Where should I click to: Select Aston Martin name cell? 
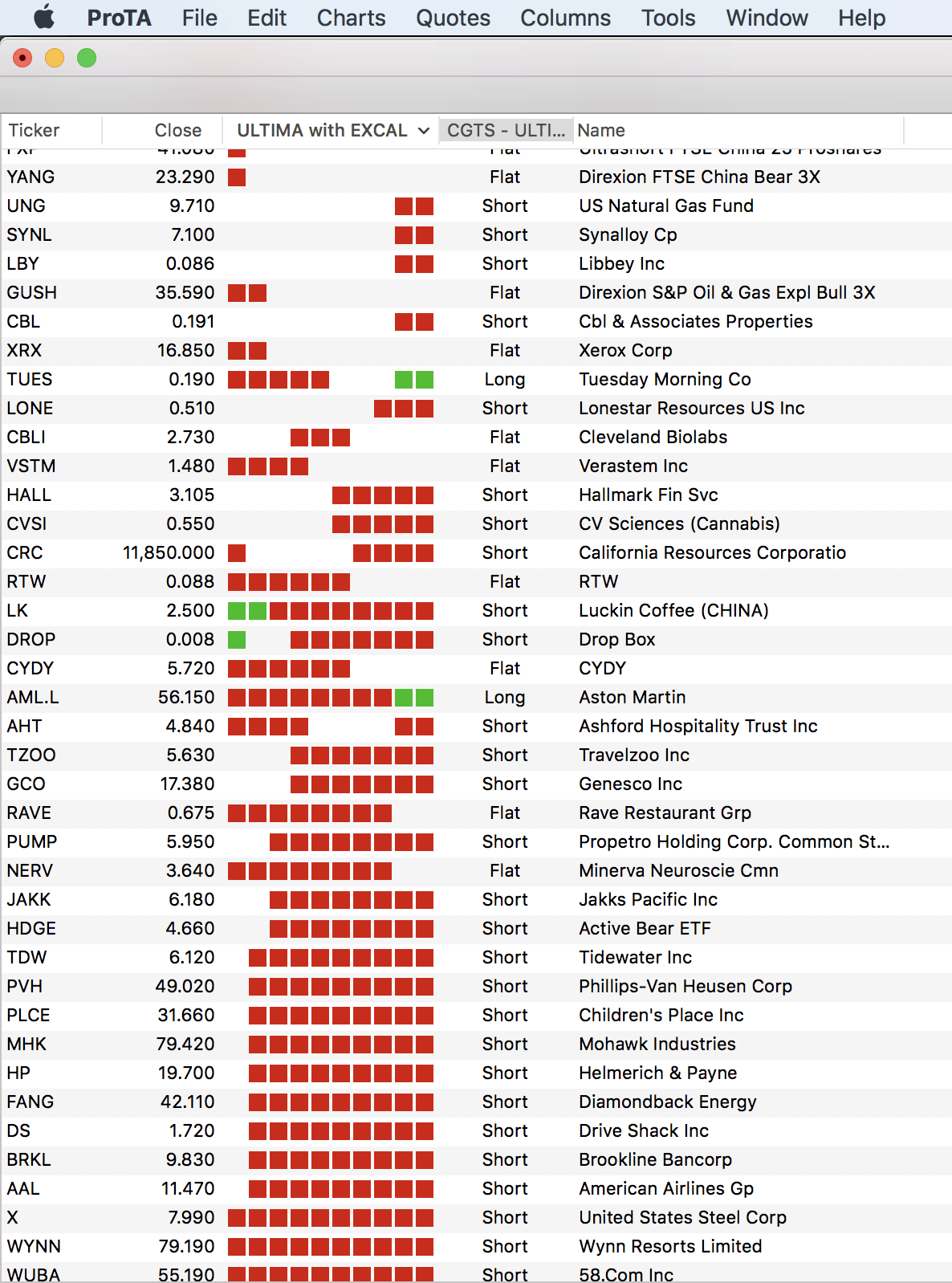[x=633, y=697]
